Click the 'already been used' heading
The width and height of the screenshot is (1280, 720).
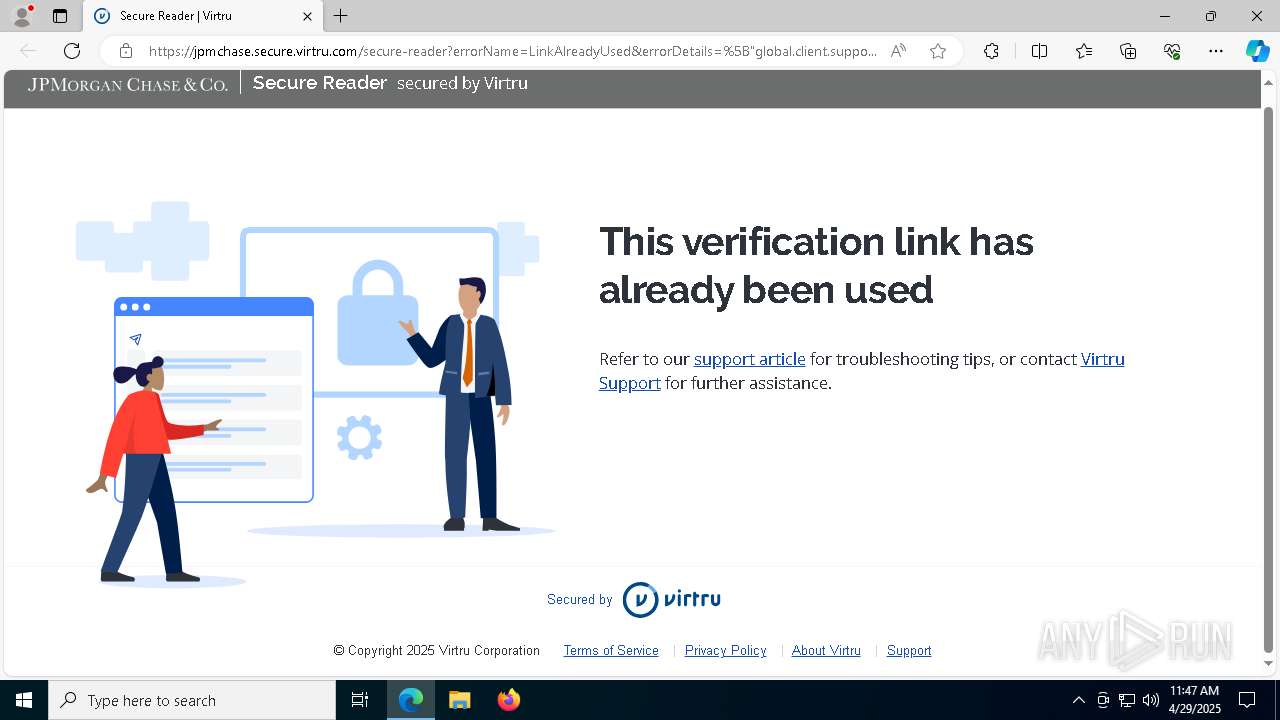click(x=766, y=290)
